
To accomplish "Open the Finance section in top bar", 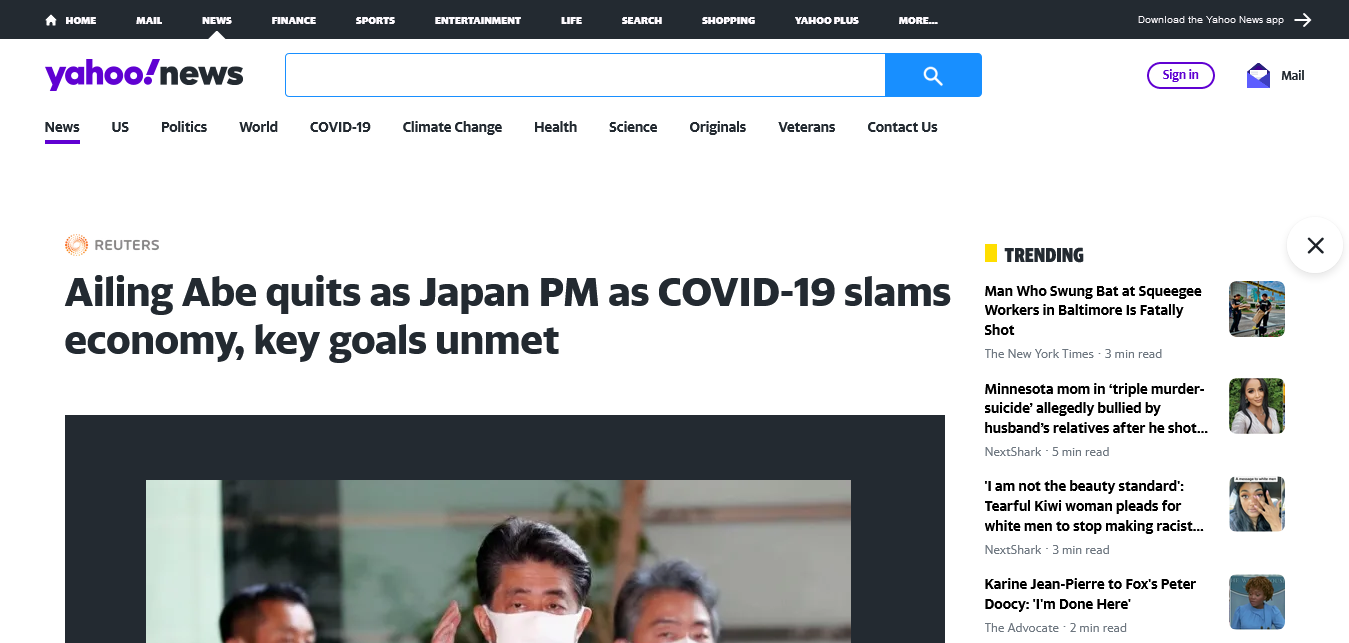I will coord(294,20).
